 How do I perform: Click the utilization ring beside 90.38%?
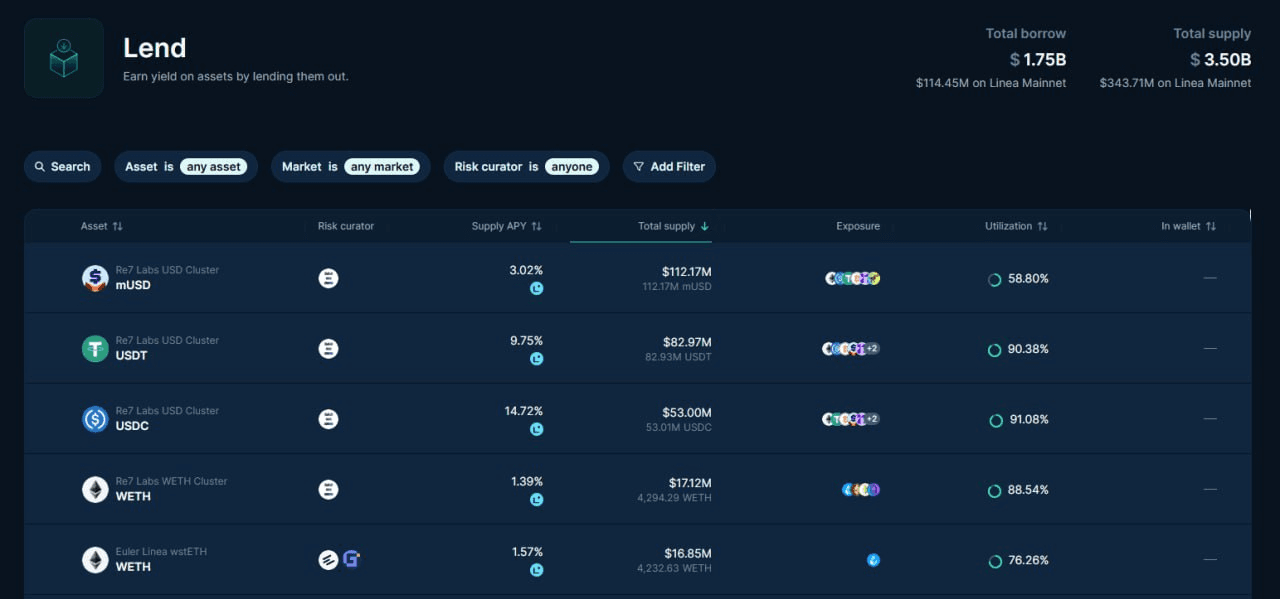pos(994,350)
